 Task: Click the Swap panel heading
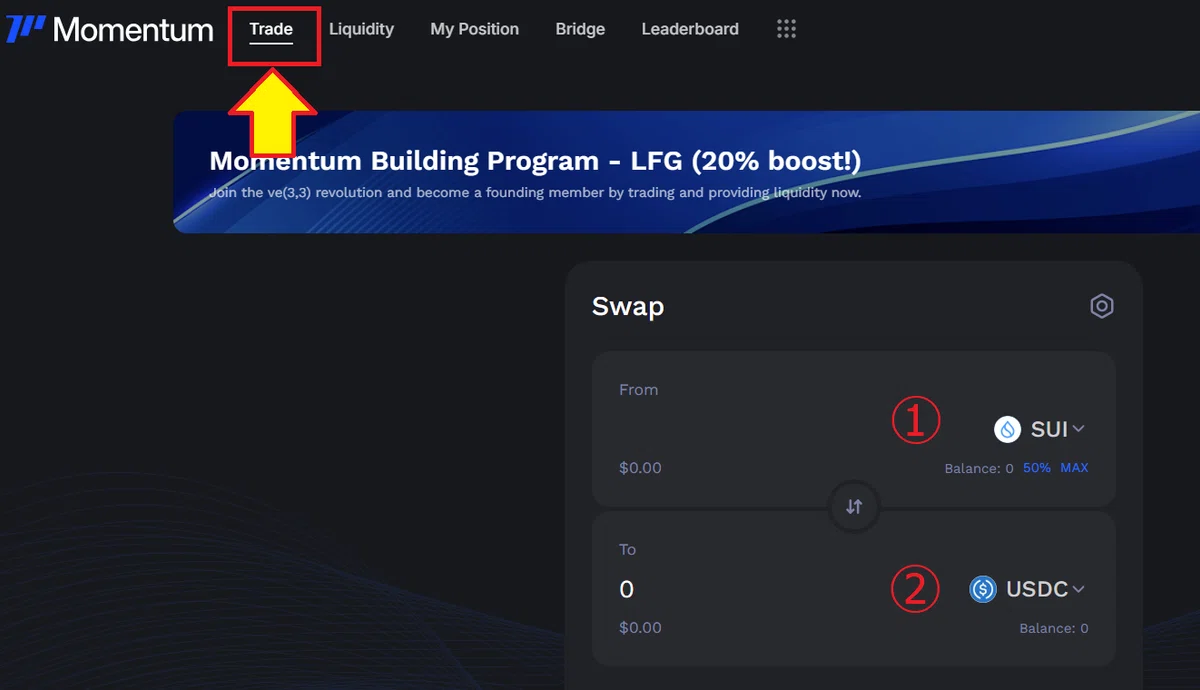point(628,306)
